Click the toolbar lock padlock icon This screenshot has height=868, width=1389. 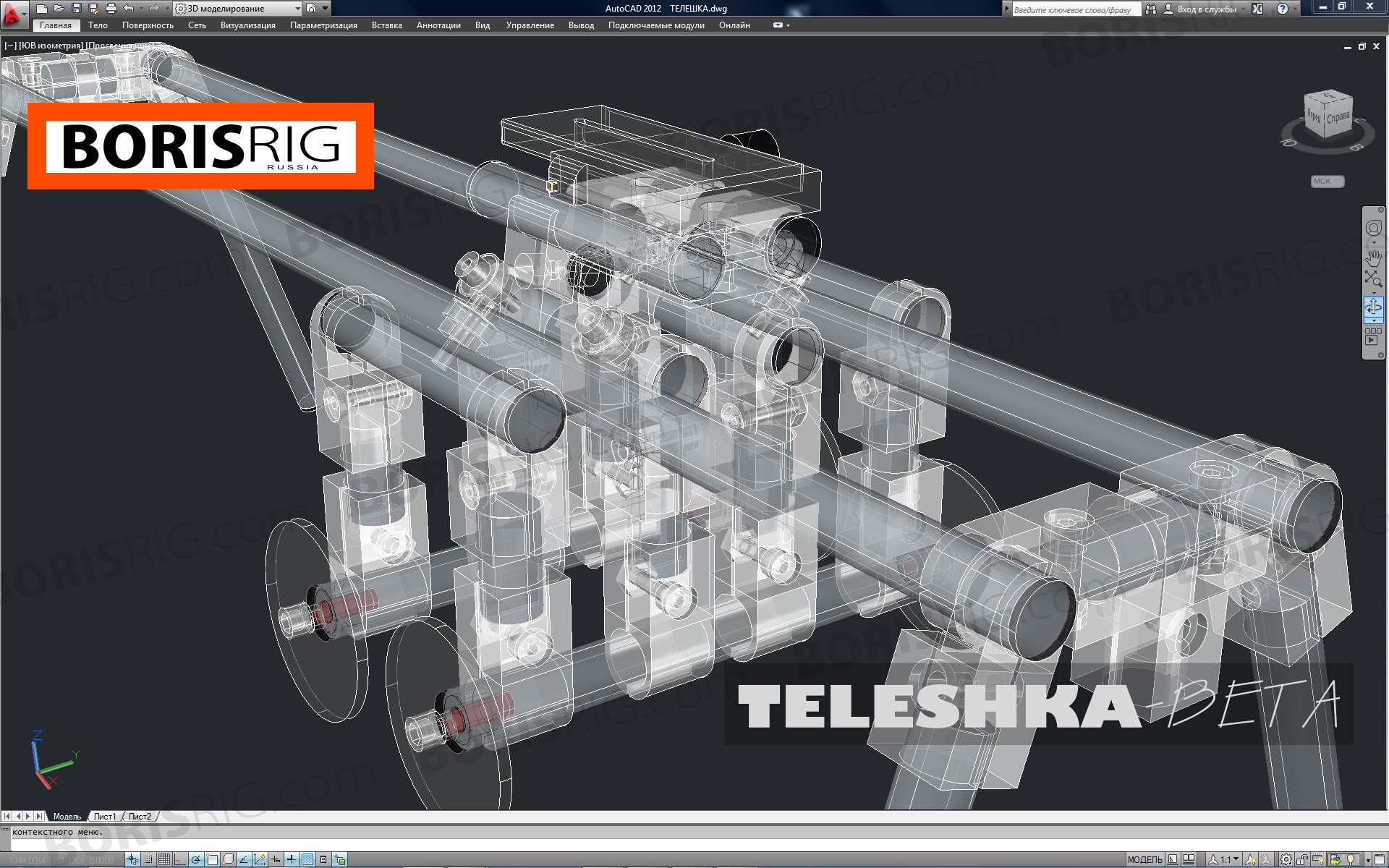1302,860
